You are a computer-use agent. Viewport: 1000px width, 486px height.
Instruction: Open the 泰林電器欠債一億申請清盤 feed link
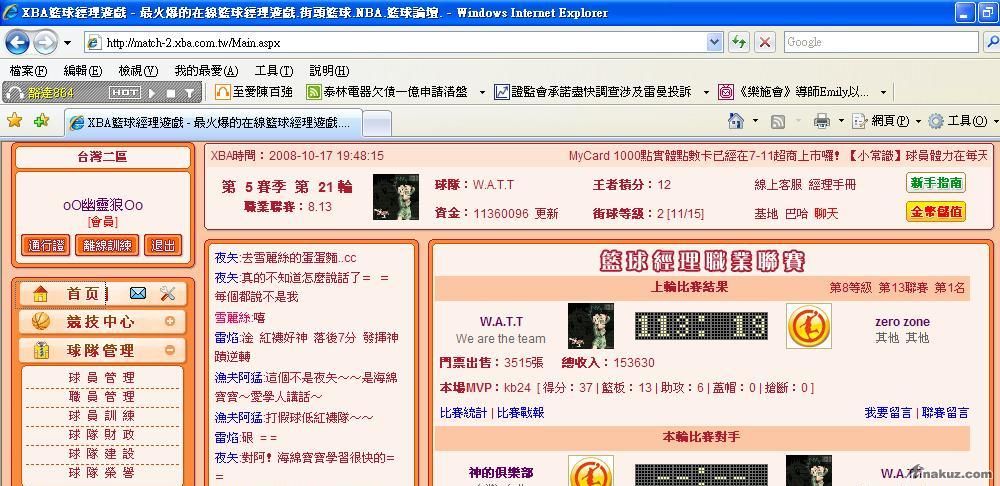(387, 92)
